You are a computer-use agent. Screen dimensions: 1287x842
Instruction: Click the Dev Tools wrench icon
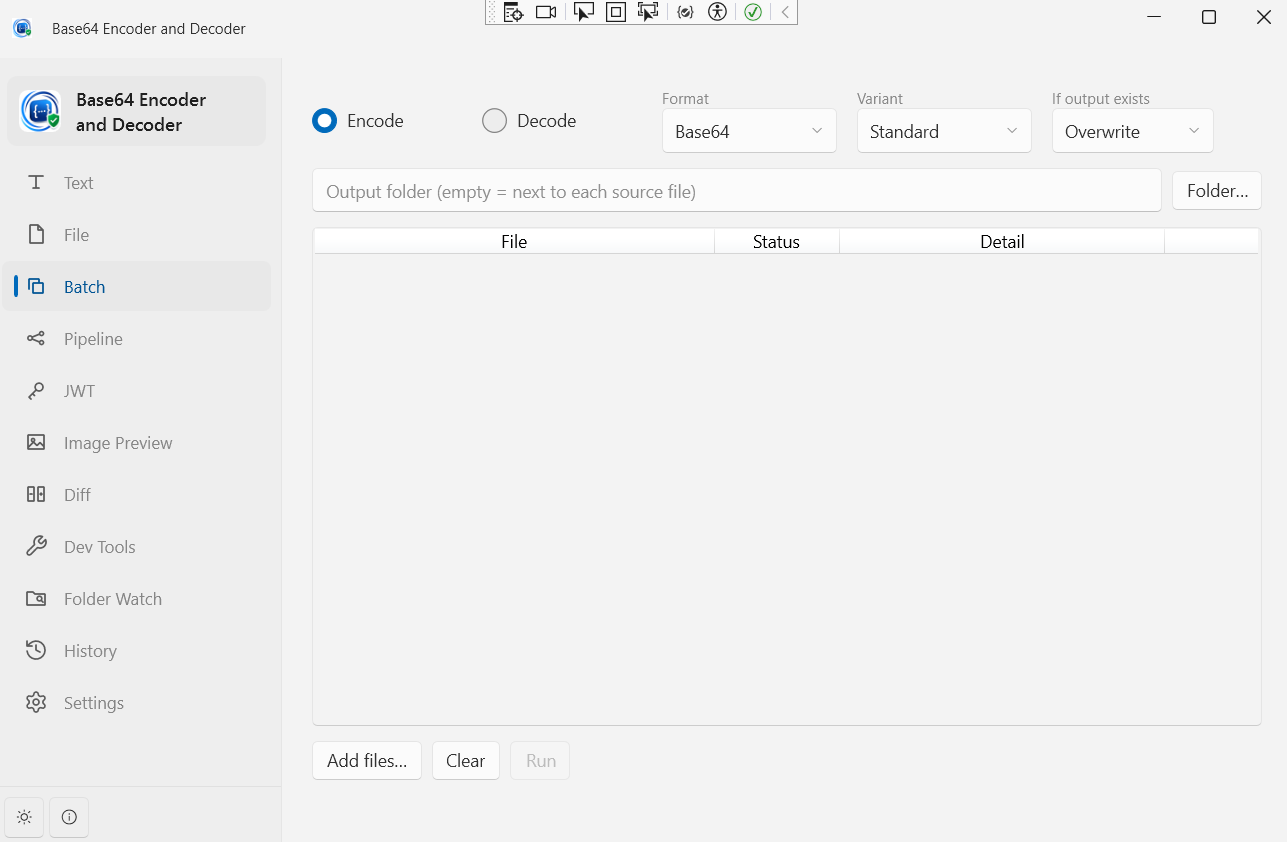coord(36,547)
